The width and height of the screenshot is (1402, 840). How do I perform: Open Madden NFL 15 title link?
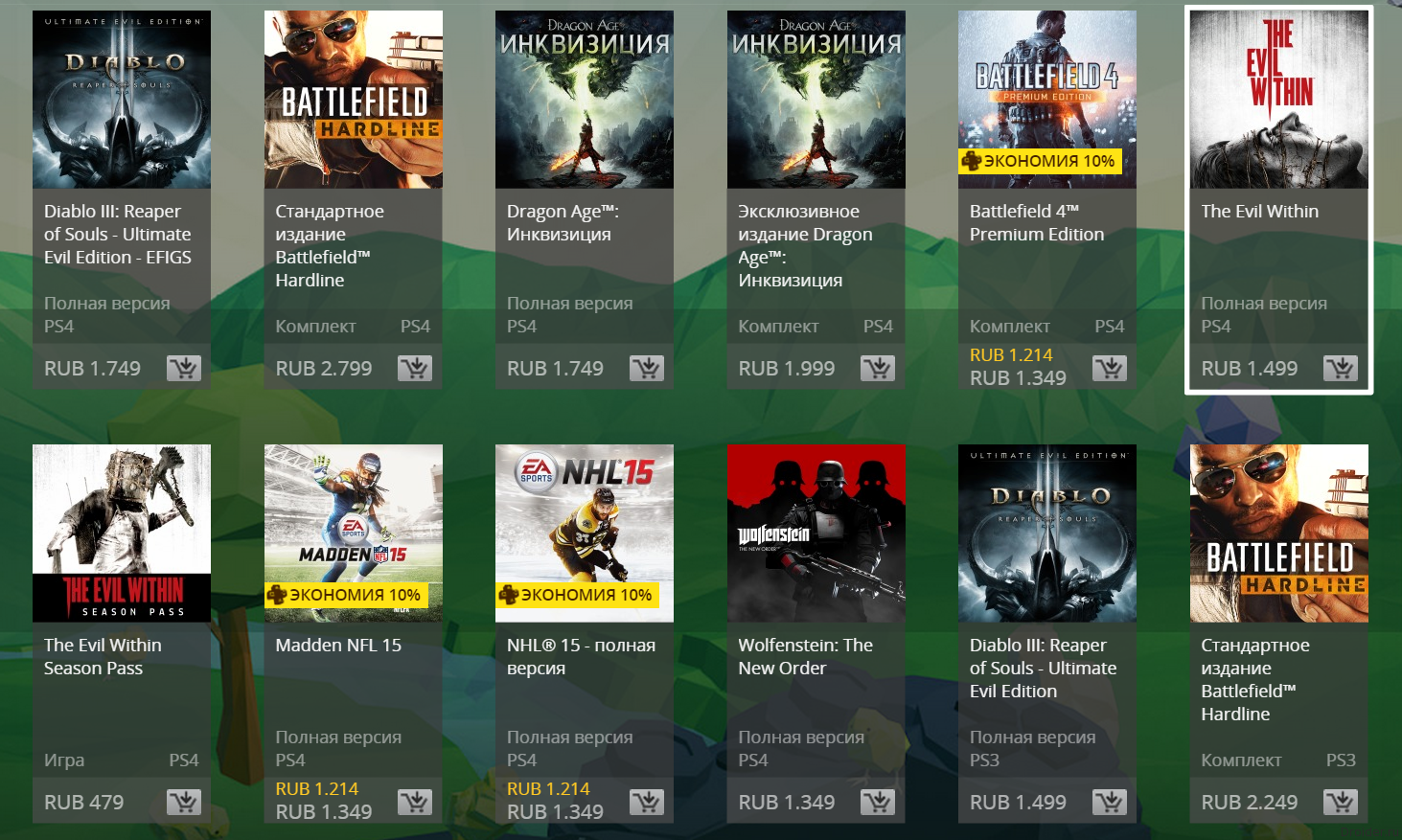338,646
